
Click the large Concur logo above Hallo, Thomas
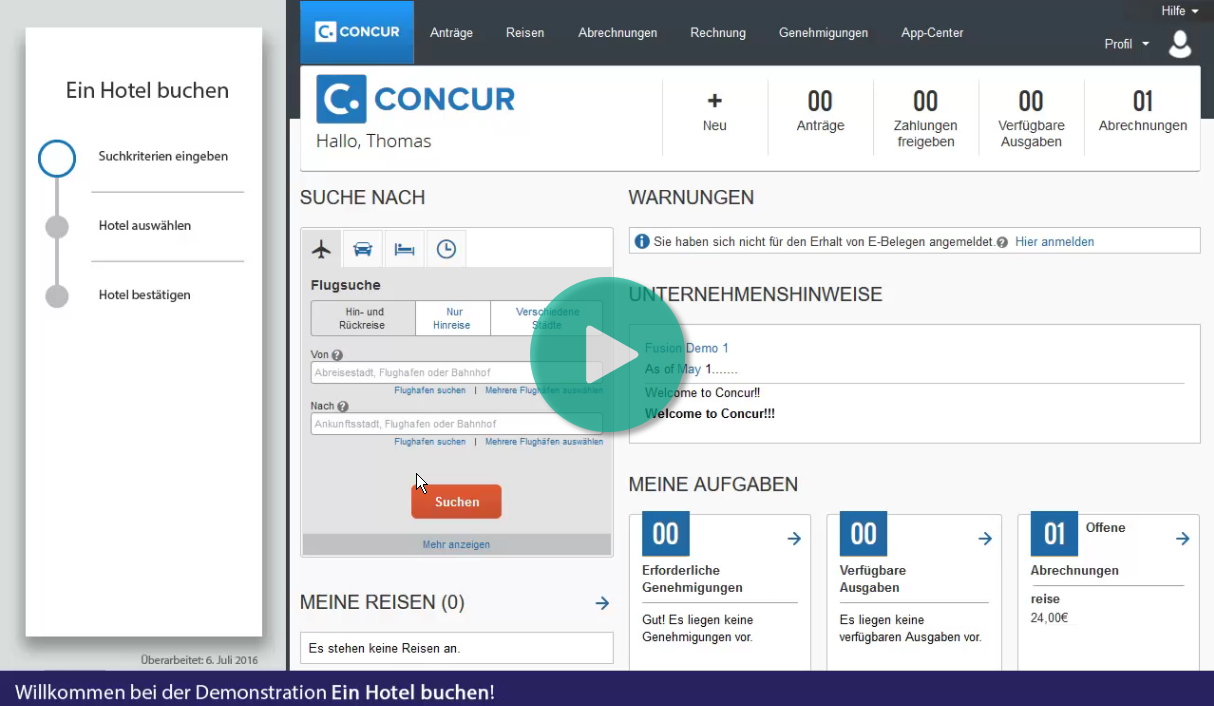[415, 99]
